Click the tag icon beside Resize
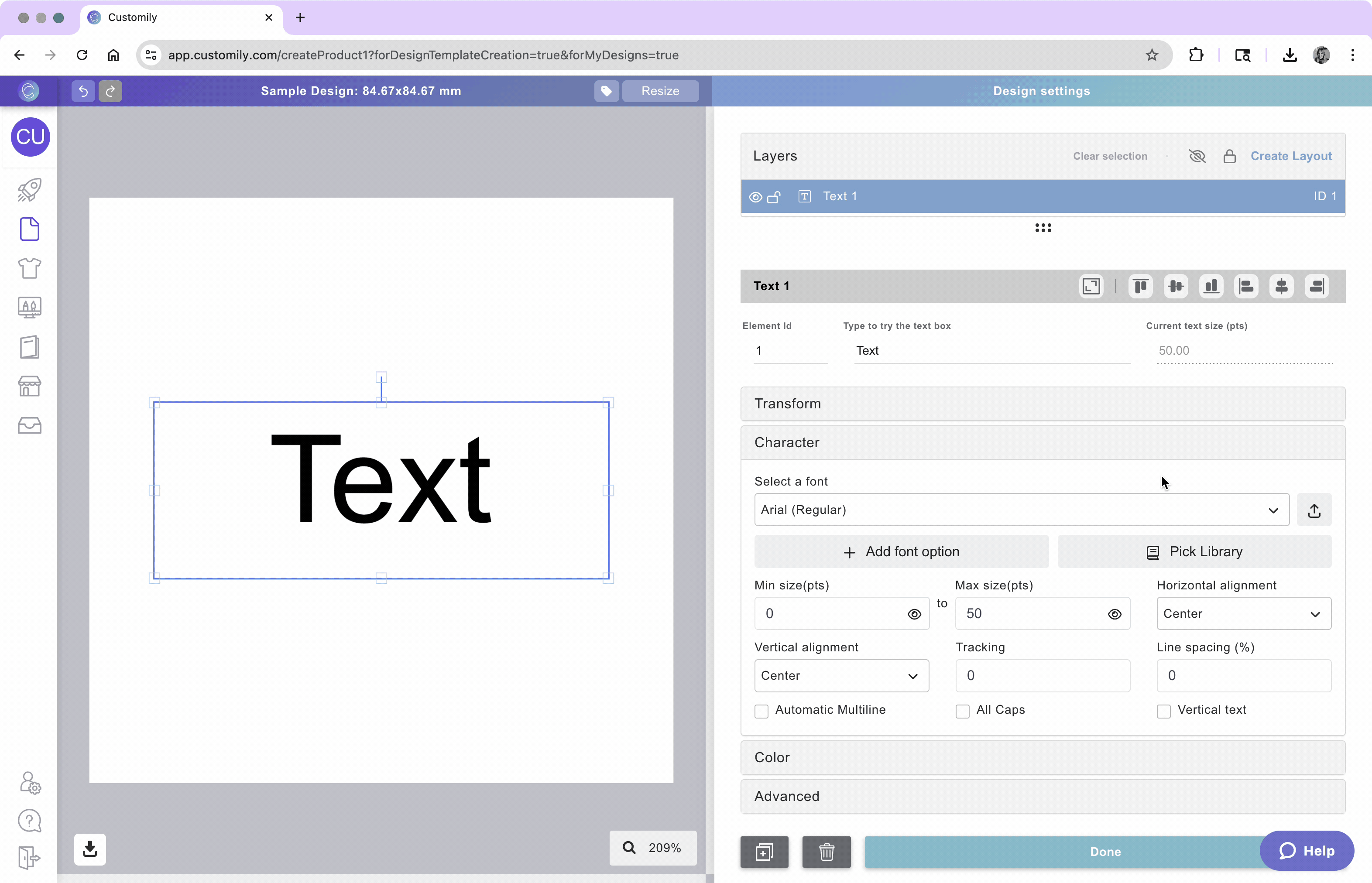Image resolution: width=1372 pixels, height=883 pixels. click(x=606, y=91)
